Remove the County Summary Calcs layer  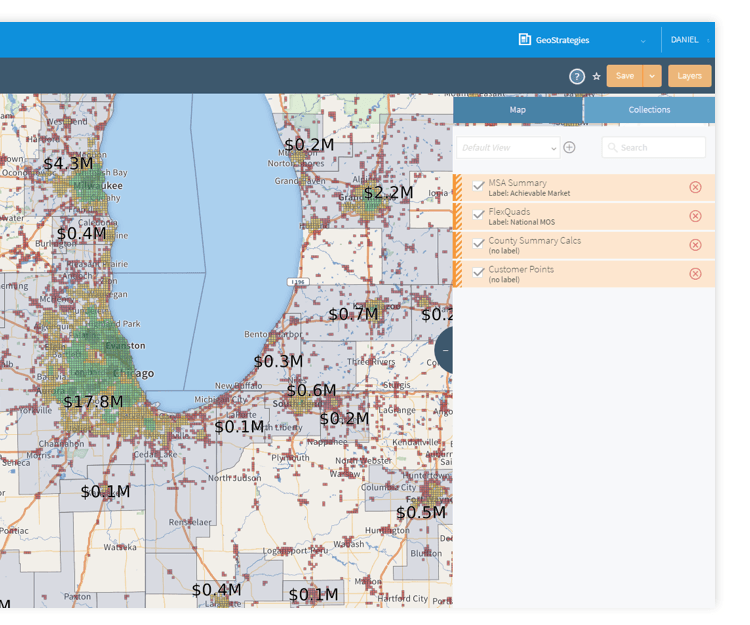click(x=695, y=245)
